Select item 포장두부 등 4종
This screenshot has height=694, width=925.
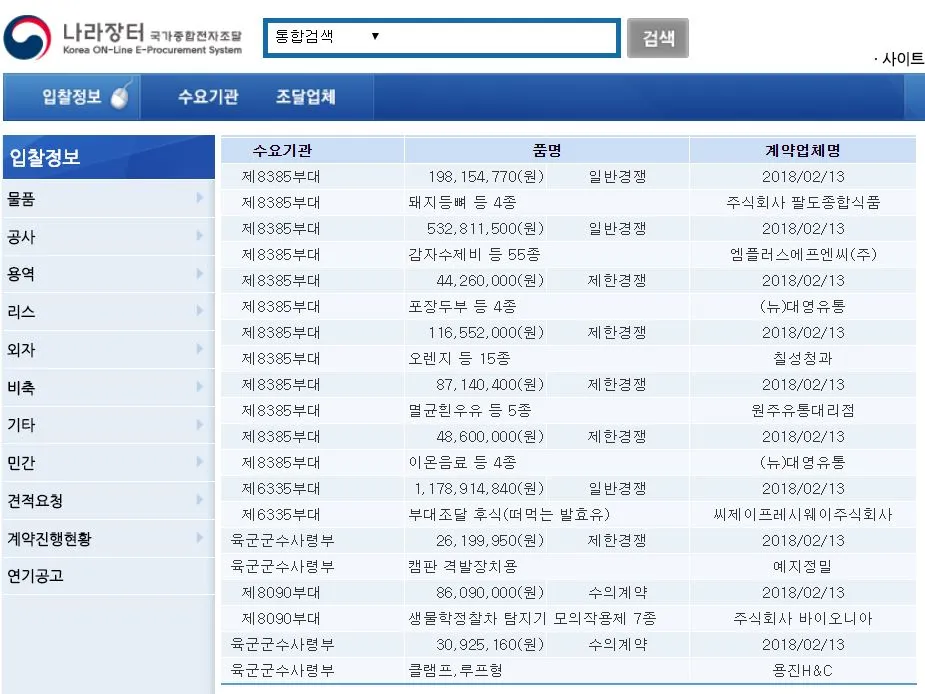(x=462, y=306)
